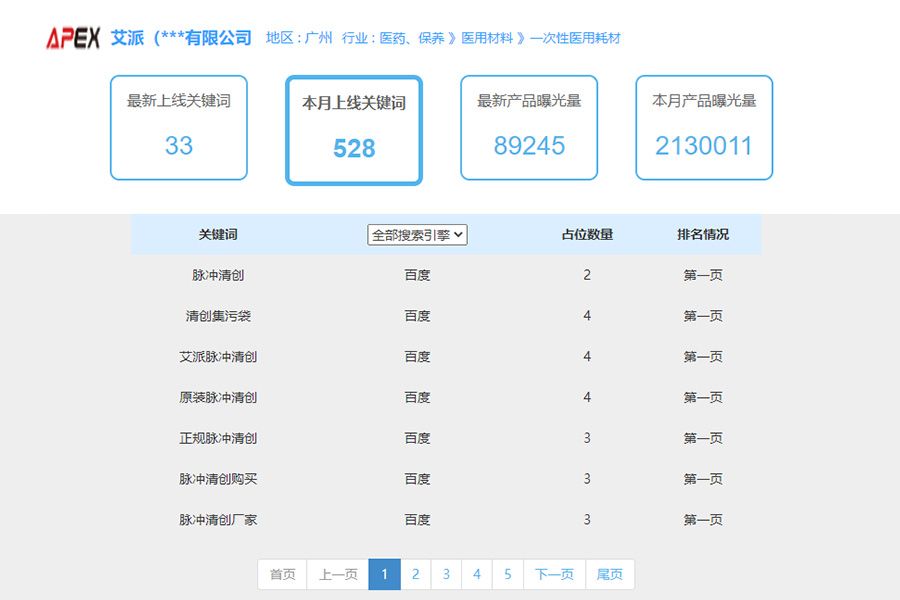
Task: Open the 医药、保养 industry link
Action: point(409,38)
